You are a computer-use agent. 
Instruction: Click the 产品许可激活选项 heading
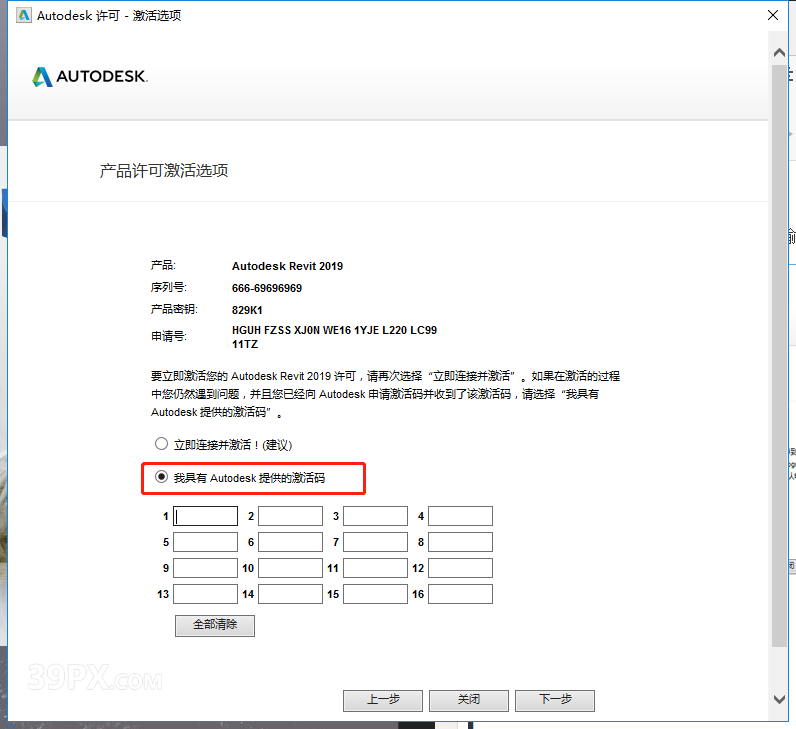163,171
